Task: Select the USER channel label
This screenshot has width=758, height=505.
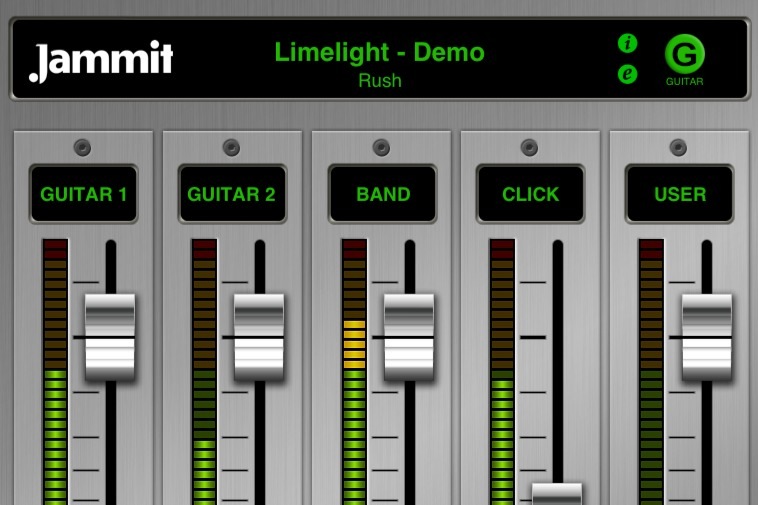Action: [x=679, y=194]
